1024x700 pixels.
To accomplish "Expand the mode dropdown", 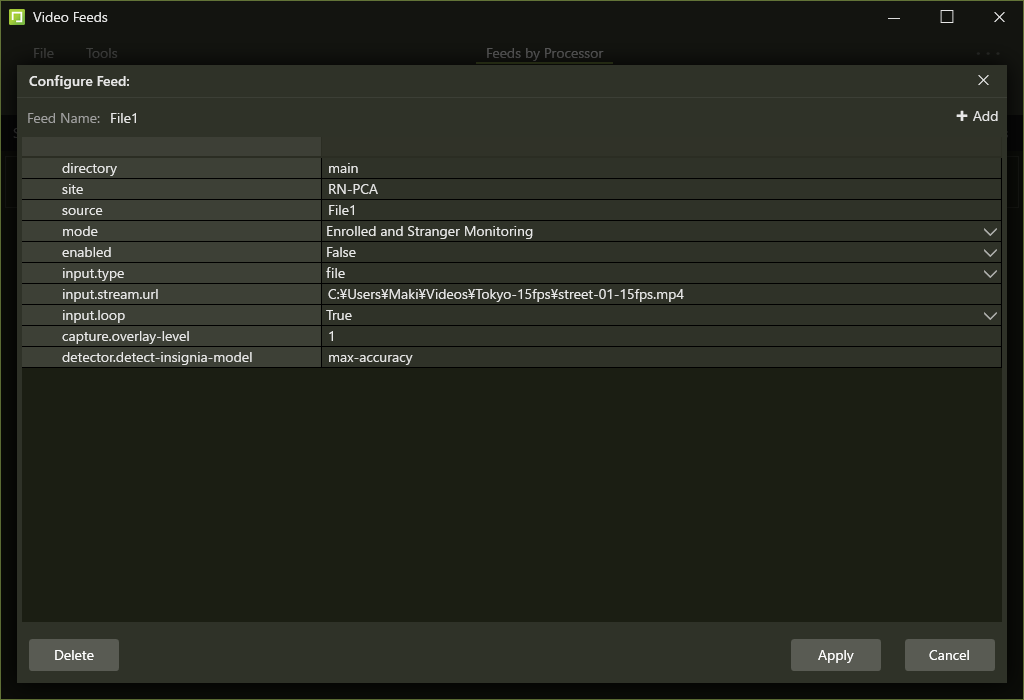I will click(990, 231).
